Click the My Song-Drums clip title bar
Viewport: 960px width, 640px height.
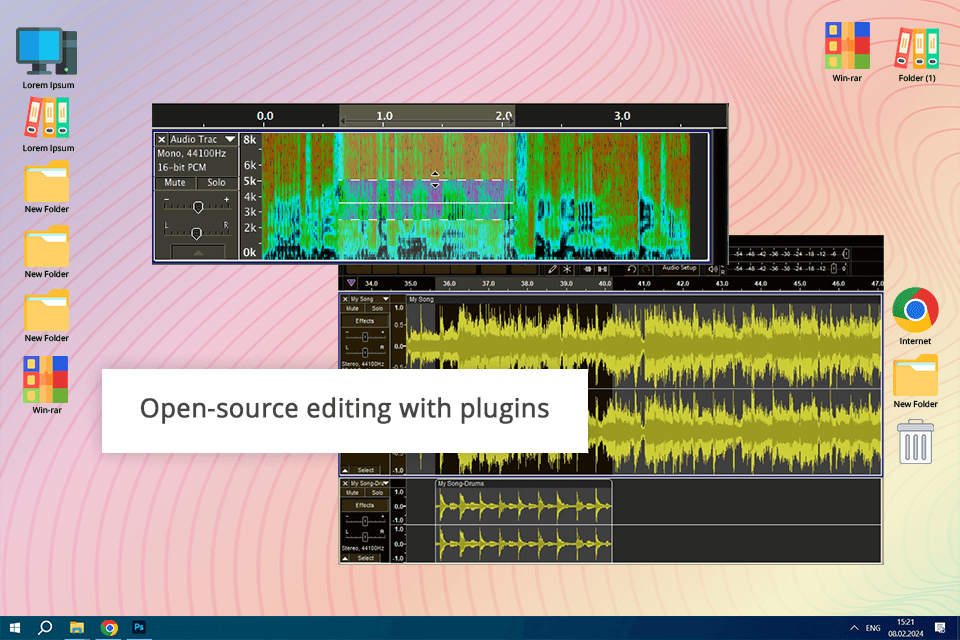[x=523, y=483]
